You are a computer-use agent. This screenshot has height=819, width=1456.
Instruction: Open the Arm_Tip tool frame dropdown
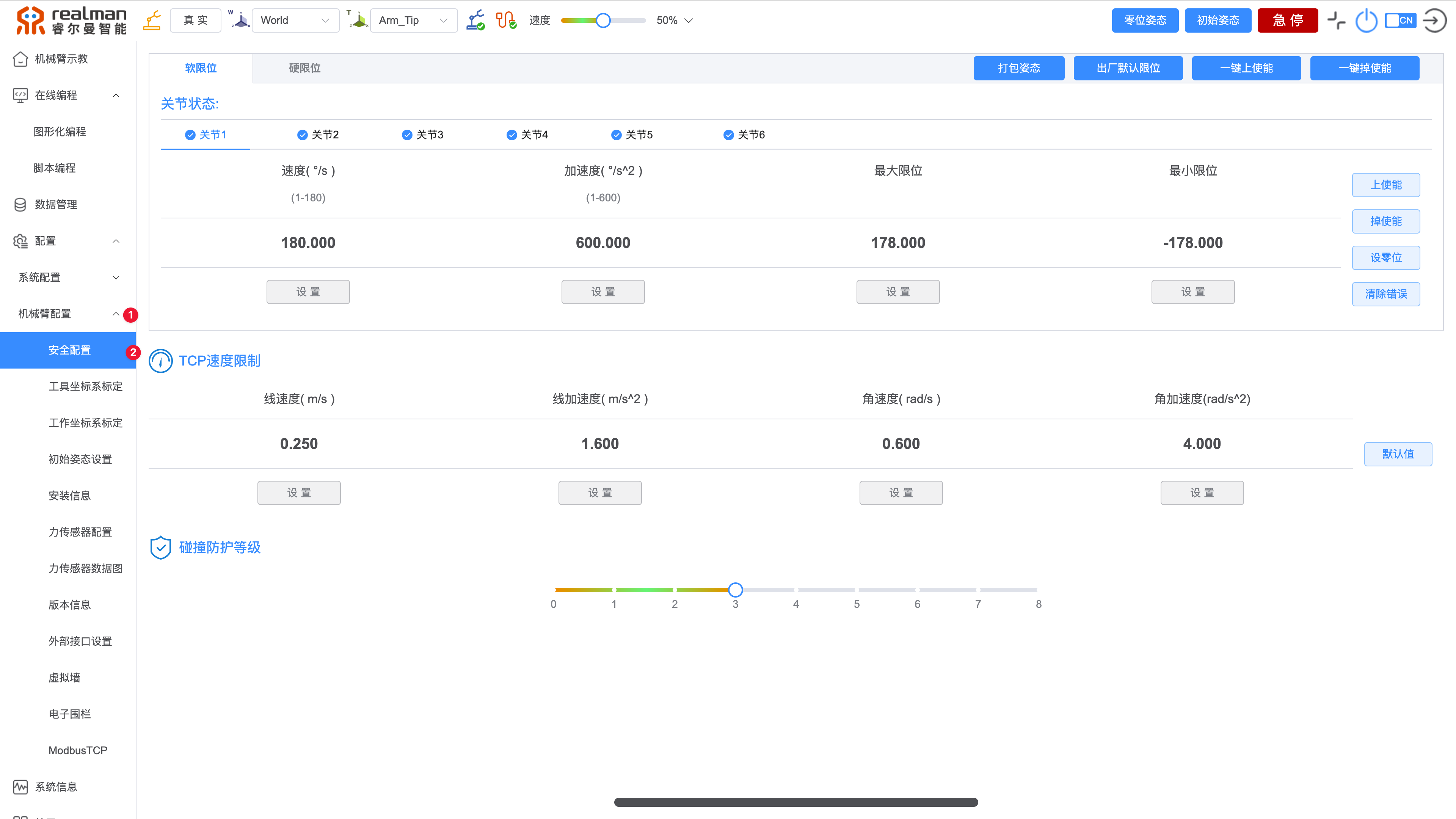414,20
